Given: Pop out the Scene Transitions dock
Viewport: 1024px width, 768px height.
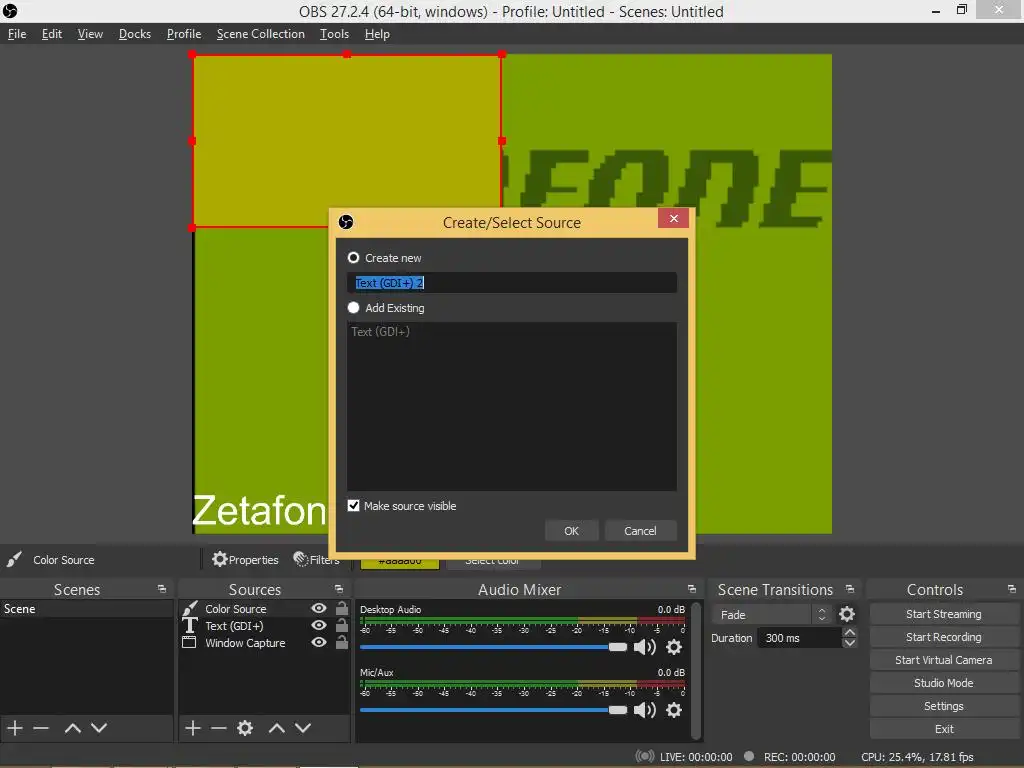Looking at the screenshot, I should tap(850, 589).
